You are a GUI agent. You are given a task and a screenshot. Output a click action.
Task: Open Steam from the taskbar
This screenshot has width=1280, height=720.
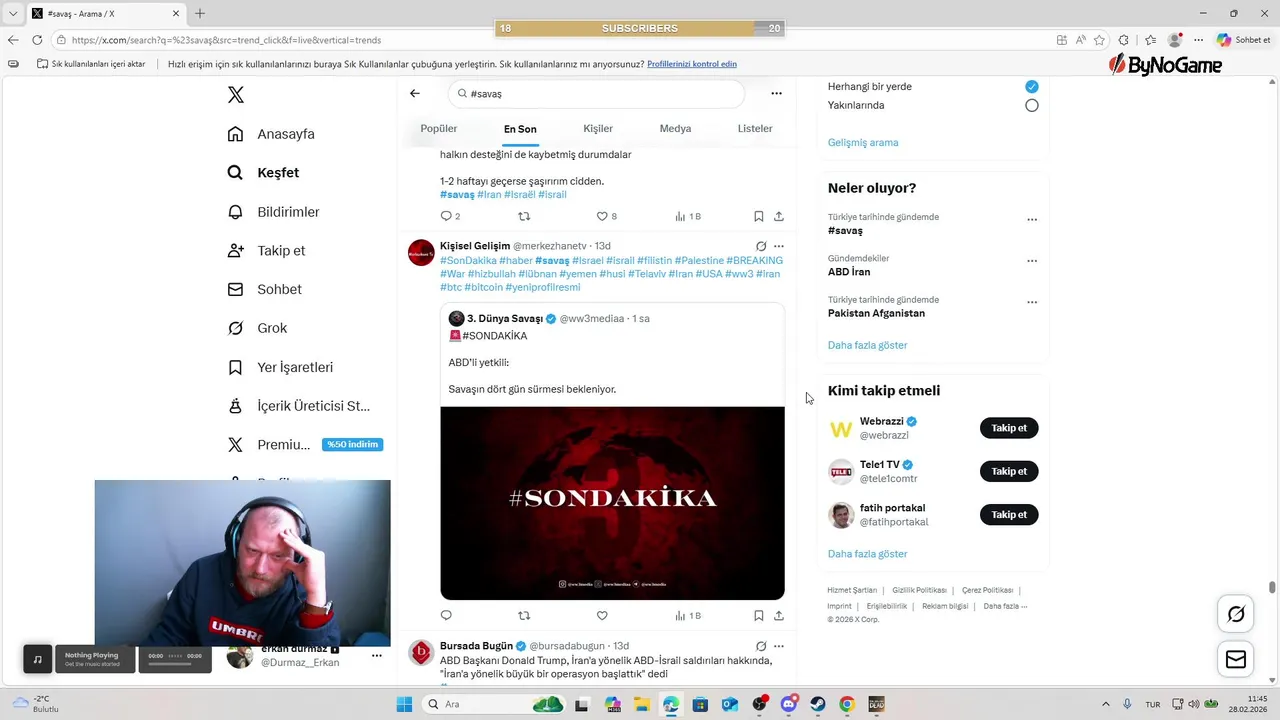pyautogui.click(x=818, y=704)
